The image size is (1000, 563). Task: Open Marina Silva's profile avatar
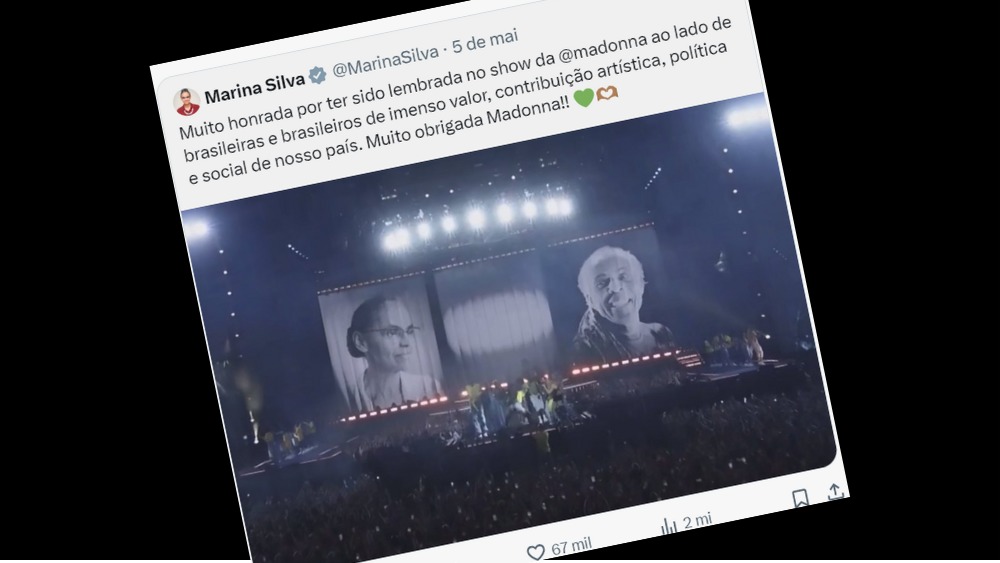(x=187, y=102)
